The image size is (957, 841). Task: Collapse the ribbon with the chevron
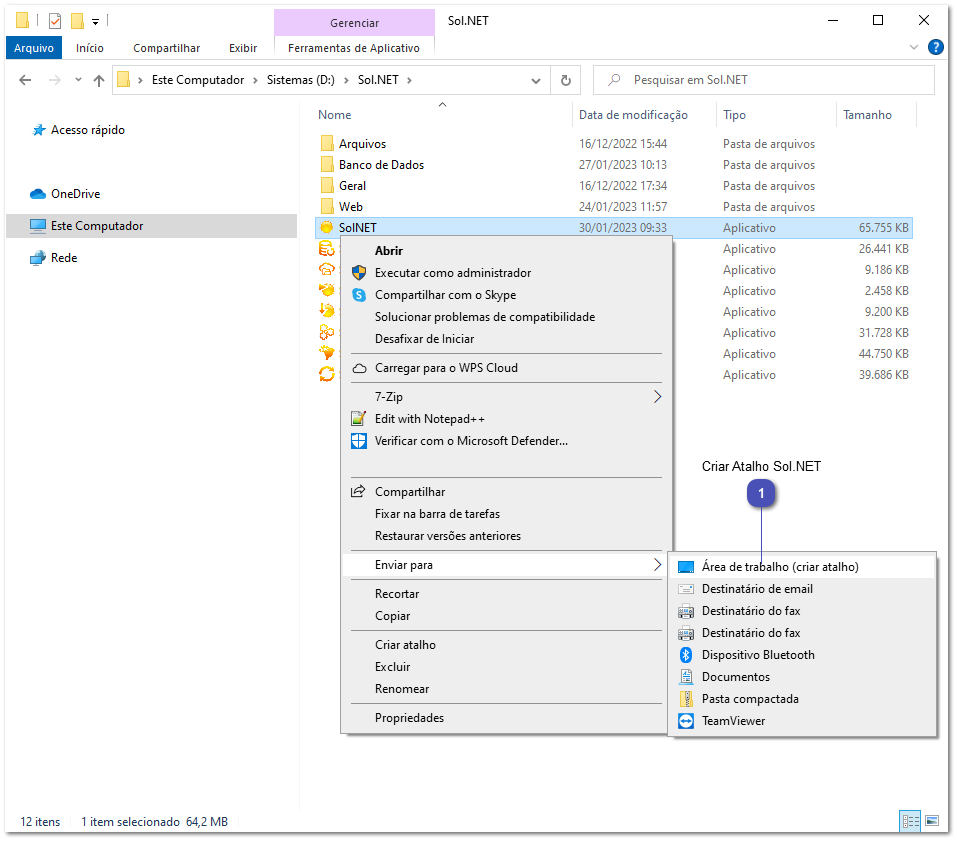pyautogui.click(x=913, y=47)
